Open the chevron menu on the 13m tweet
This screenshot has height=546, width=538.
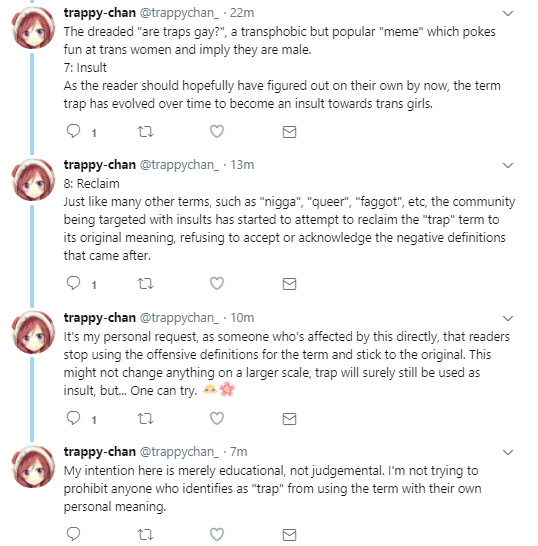[x=508, y=165]
